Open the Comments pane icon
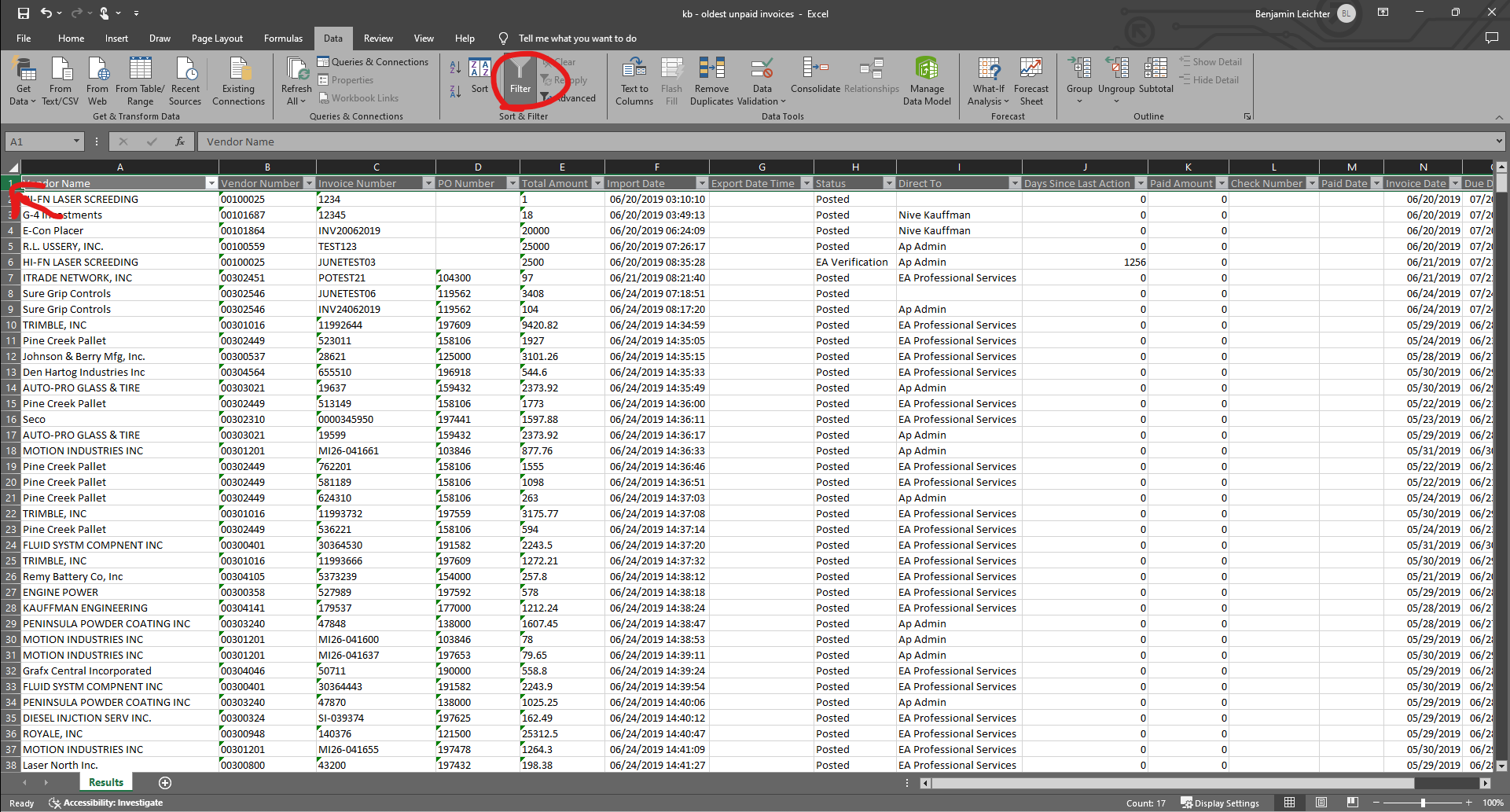1510x812 pixels. (1491, 38)
